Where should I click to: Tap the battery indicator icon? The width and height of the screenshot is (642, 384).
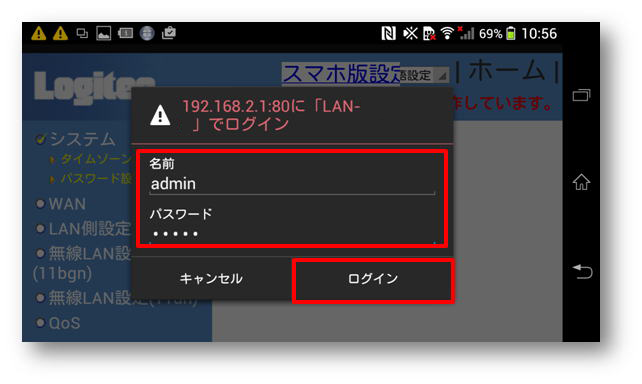(x=511, y=34)
